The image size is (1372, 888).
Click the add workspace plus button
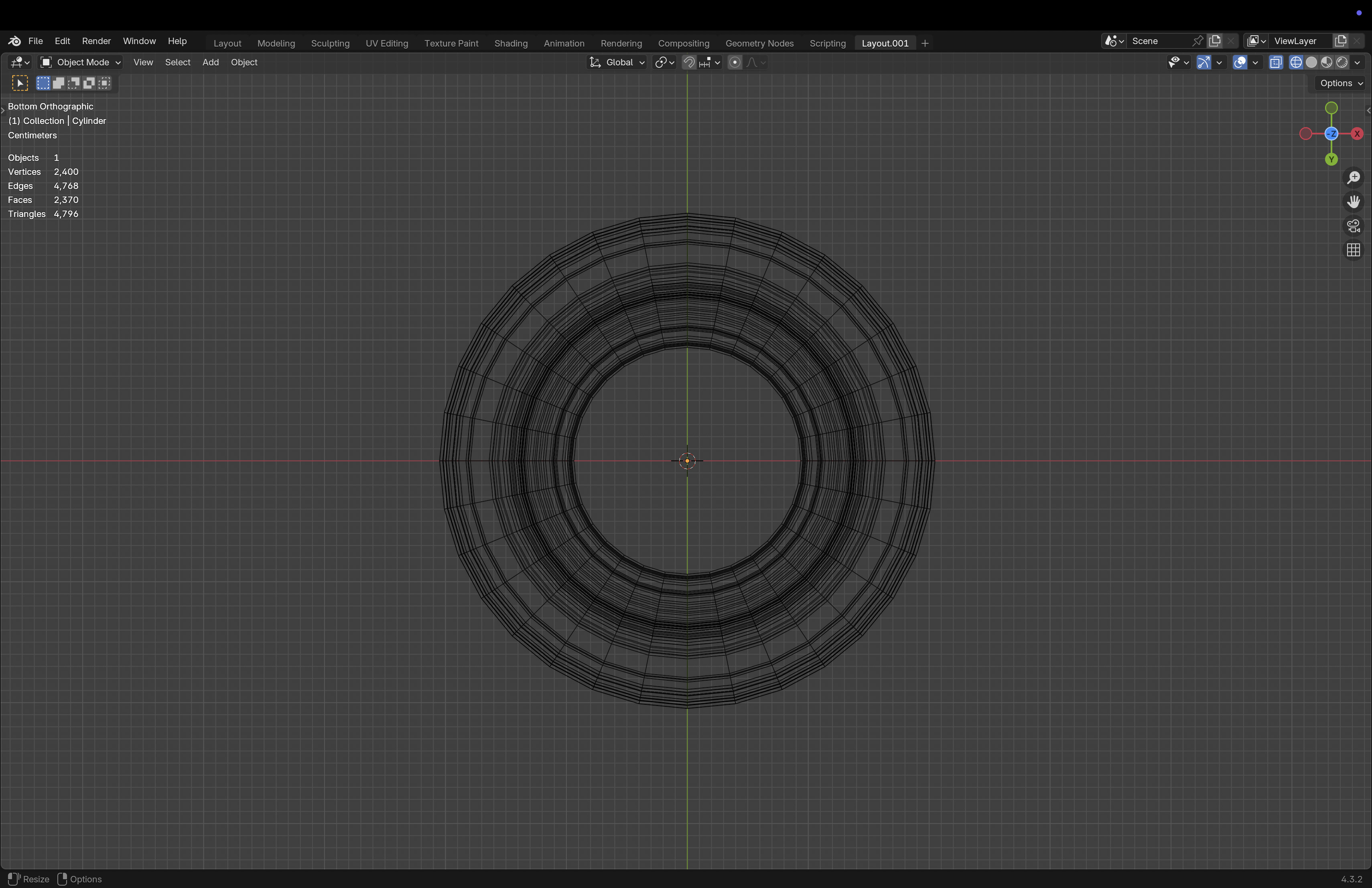tap(925, 43)
